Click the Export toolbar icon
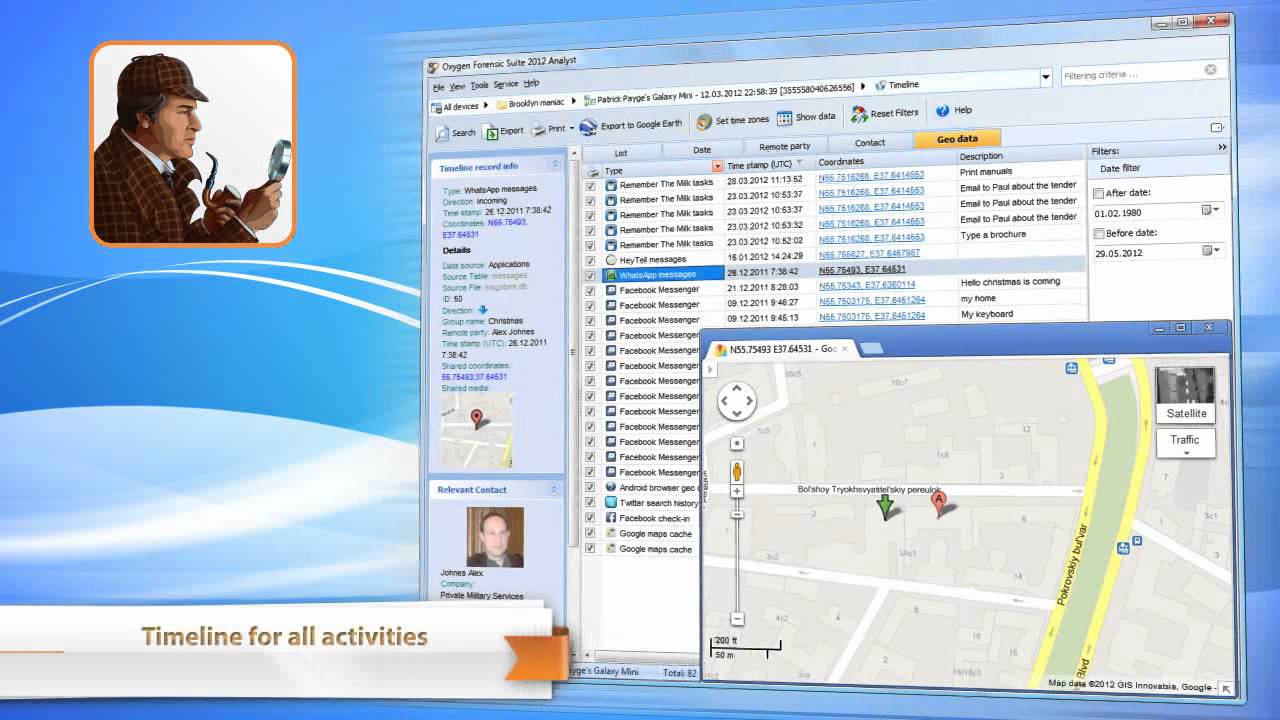Screen dimensions: 1280x720 491,132
